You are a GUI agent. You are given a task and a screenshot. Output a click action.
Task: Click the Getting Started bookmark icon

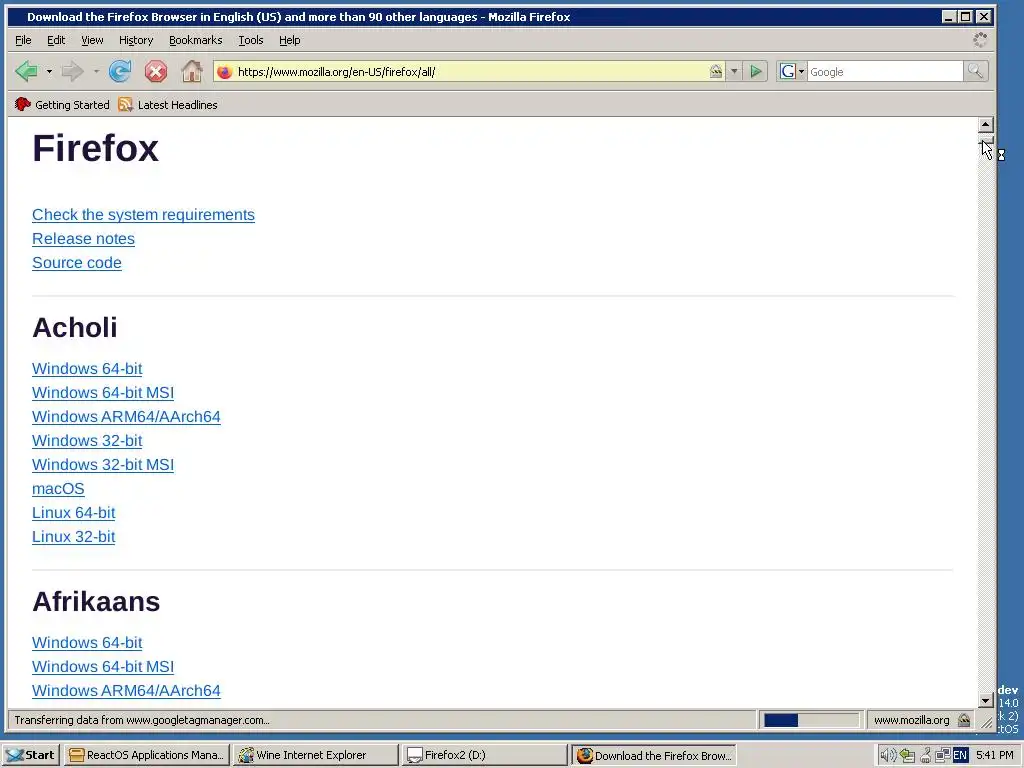pos(23,104)
